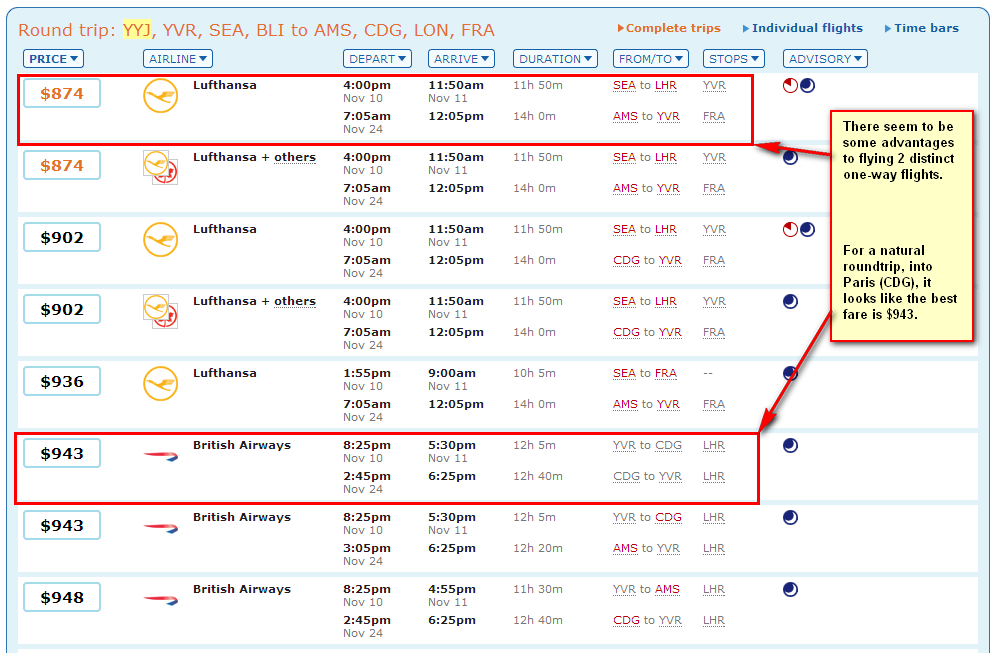Select the $902 Lufthansa-only fare button

(62, 237)
